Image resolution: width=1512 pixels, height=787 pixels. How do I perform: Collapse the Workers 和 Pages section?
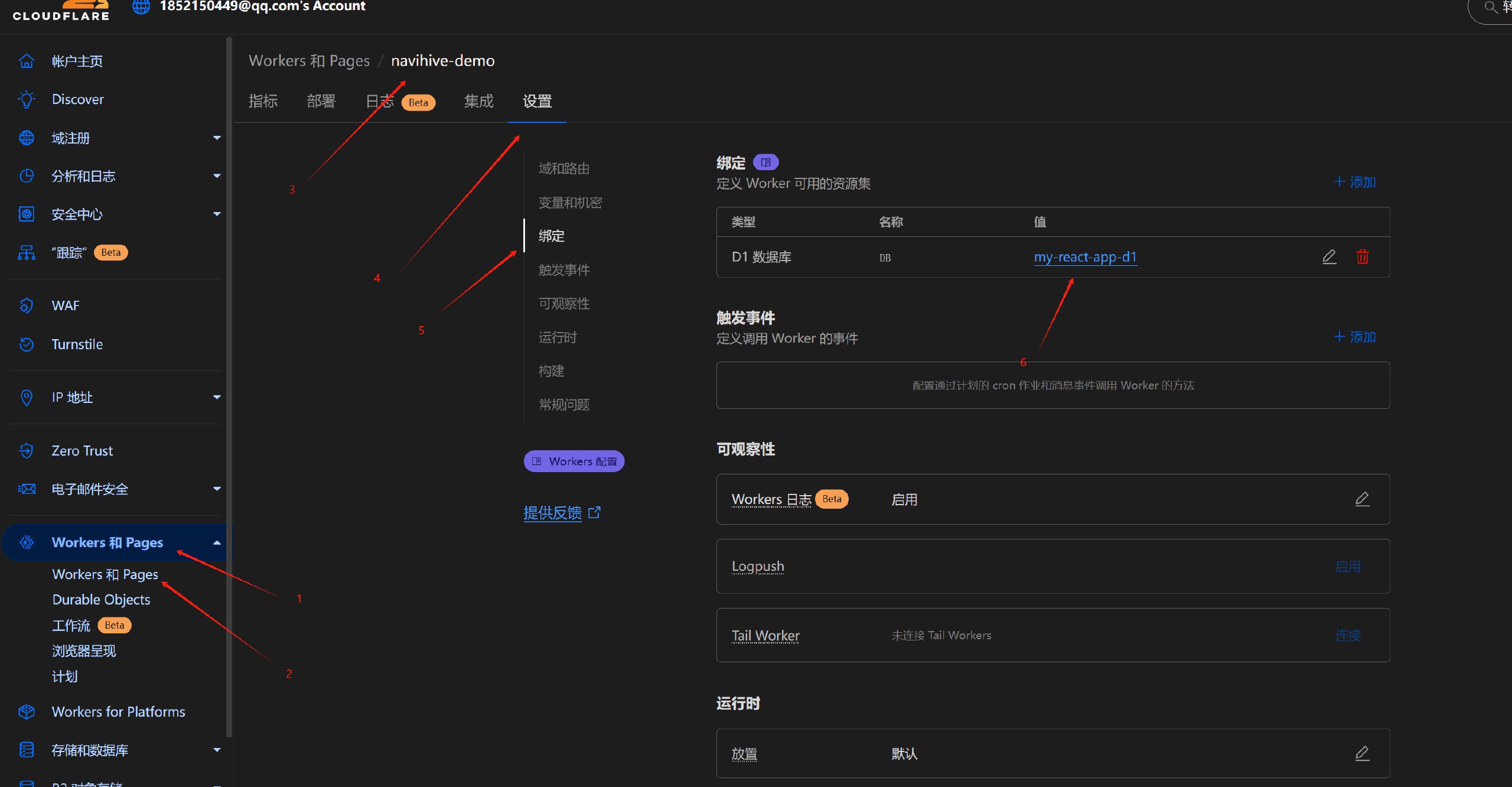217,542
